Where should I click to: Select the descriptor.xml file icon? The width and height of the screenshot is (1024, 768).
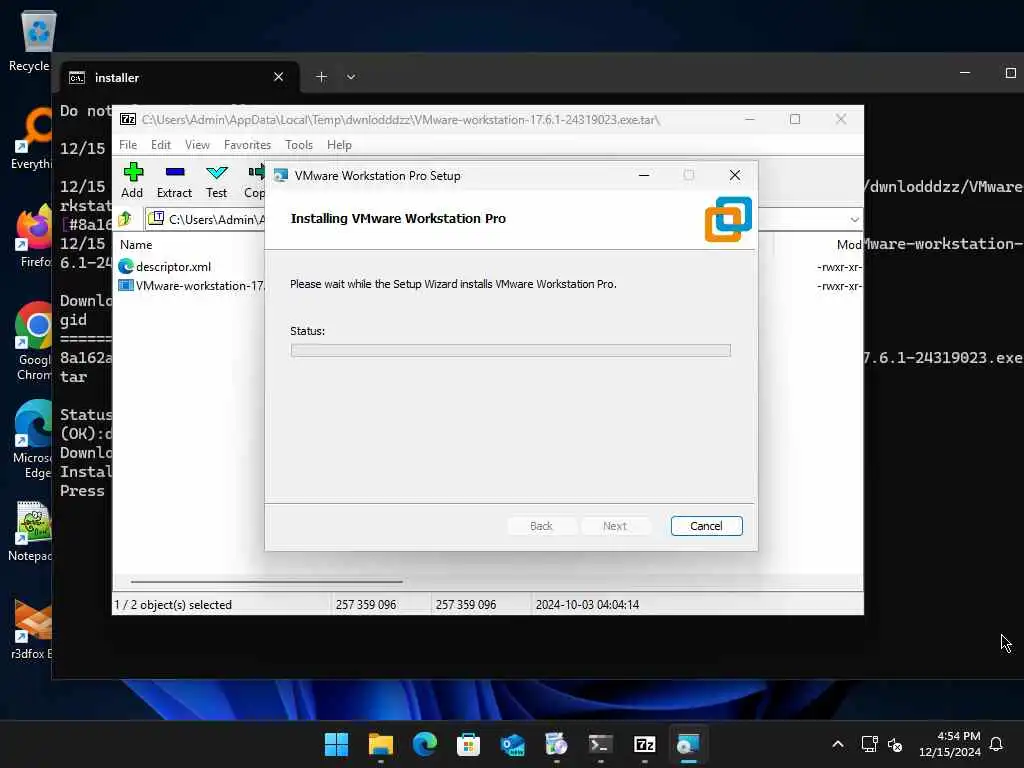pyautogui.click(x=125, y=266)
